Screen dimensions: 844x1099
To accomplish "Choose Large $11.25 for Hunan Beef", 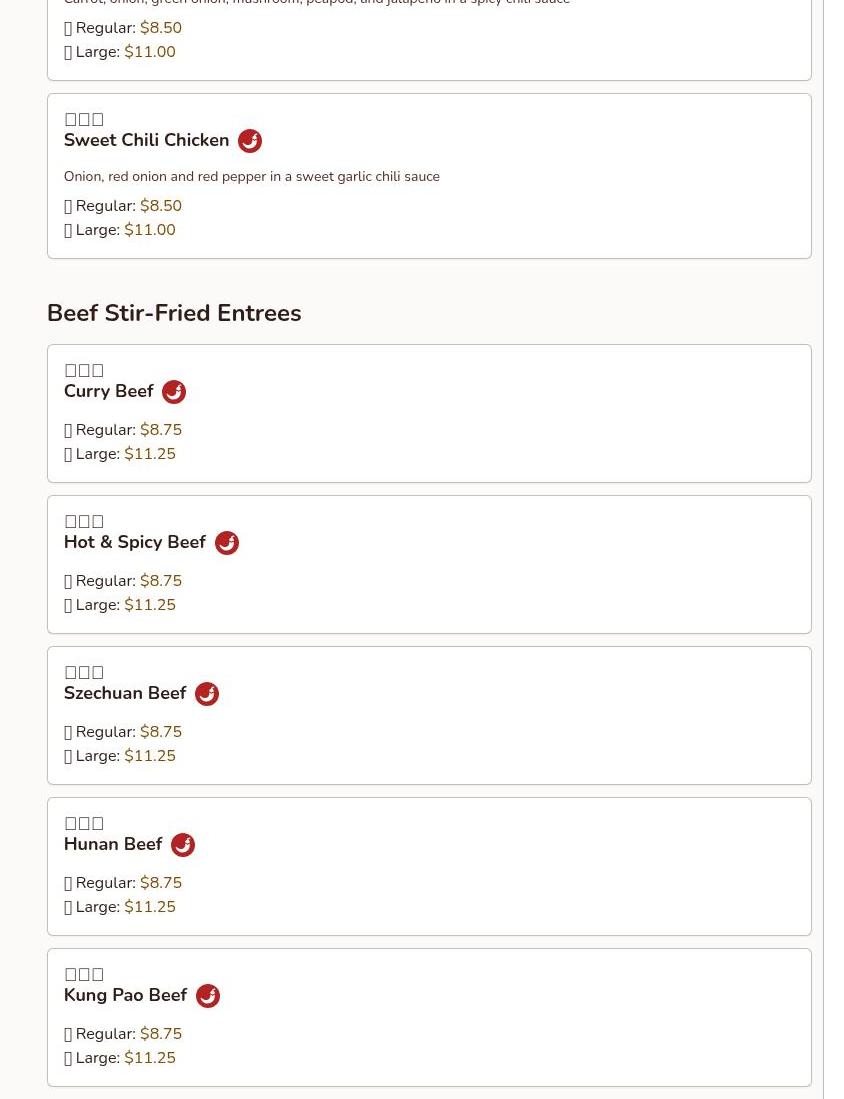I will click(x=120, y=907).
